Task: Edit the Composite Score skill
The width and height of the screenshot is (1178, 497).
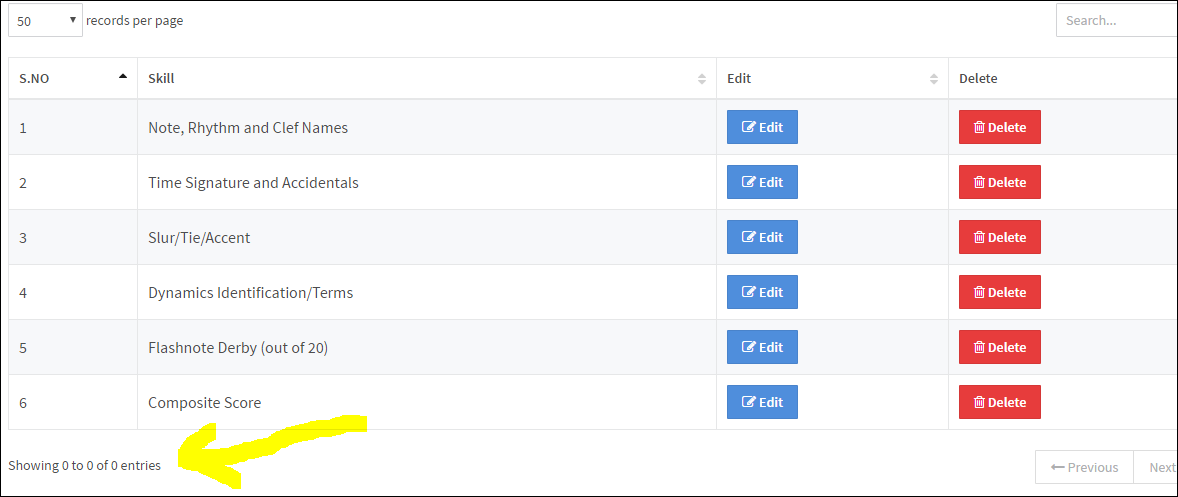Action: pyautogui.click(x=762, y=402)
